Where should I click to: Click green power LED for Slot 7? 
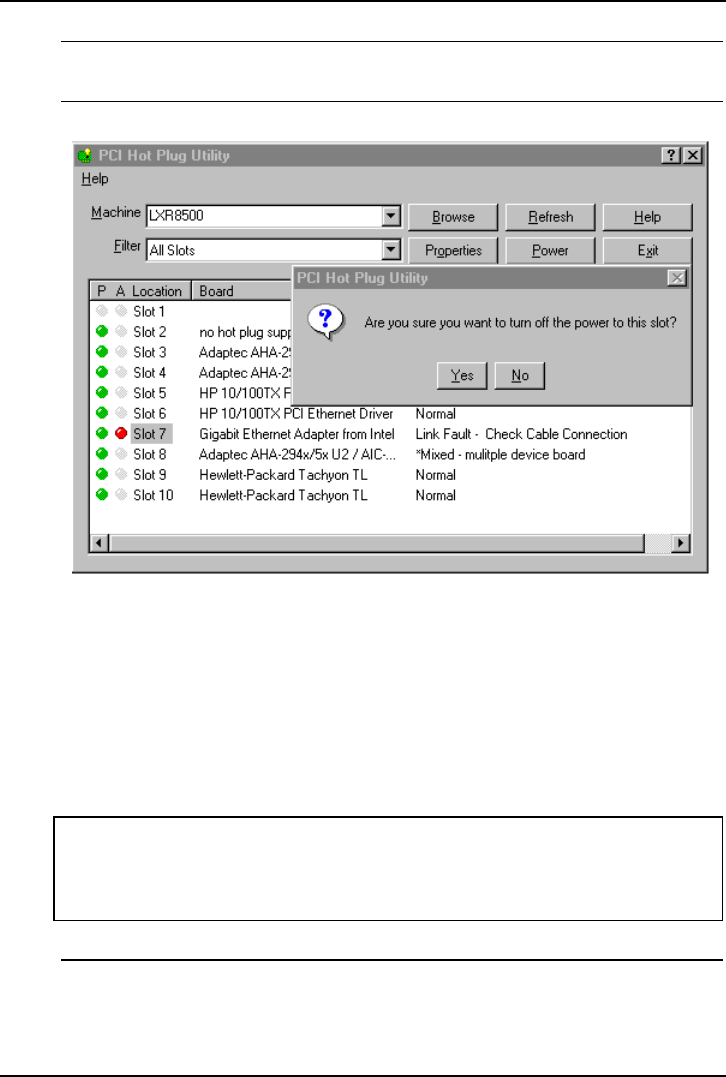tap(102, 433)
